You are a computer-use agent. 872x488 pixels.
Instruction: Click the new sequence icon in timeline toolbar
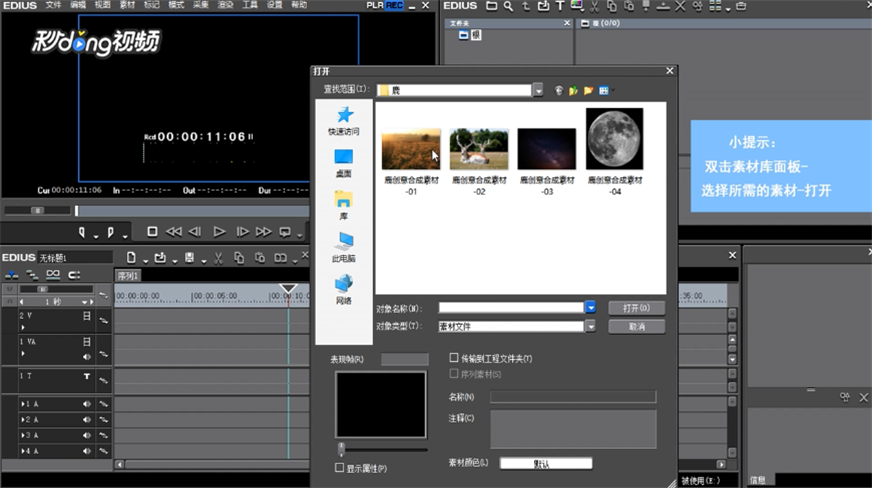click(x=131, y=257)
